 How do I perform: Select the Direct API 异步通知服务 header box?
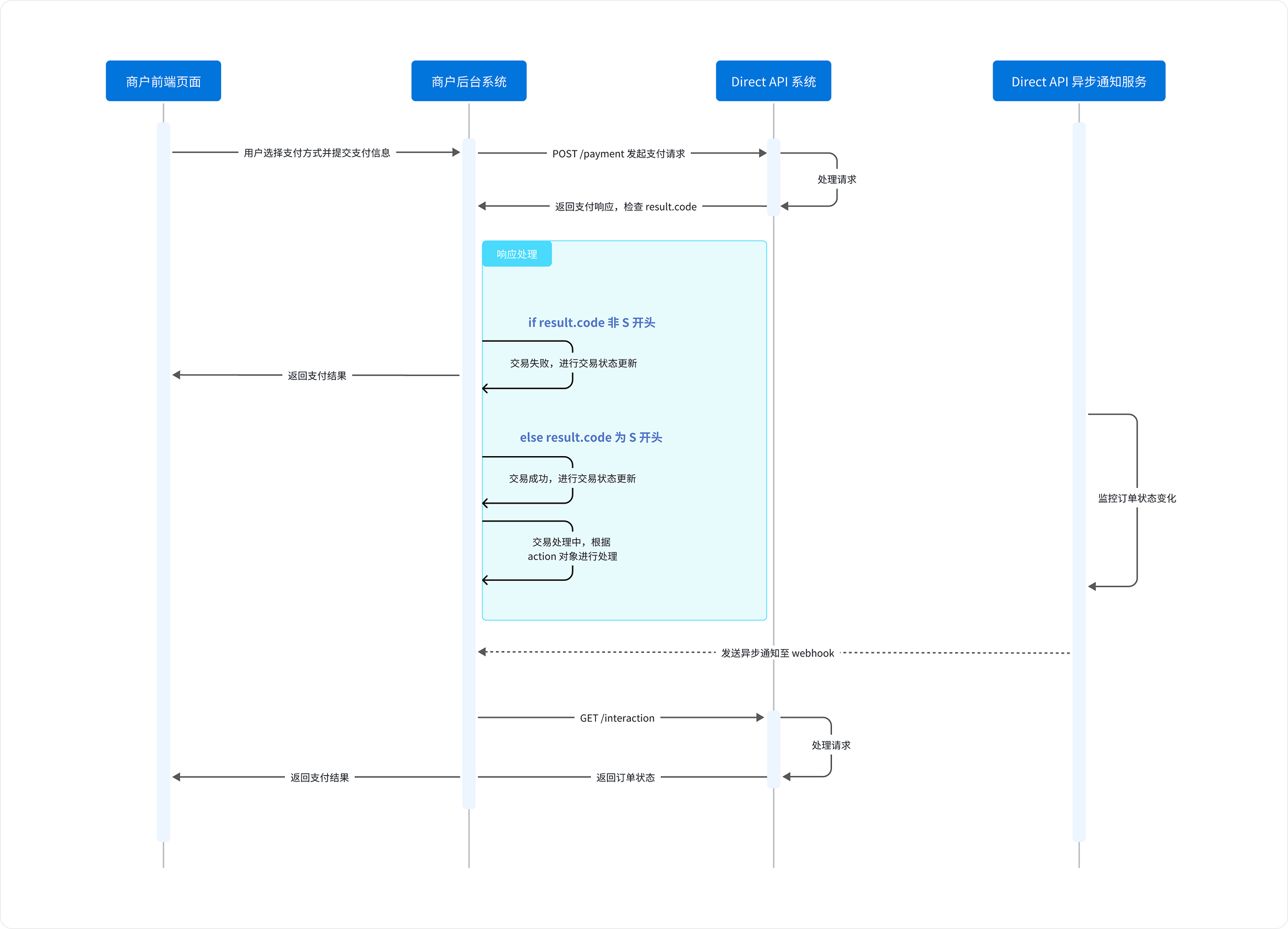(1078, 81)
